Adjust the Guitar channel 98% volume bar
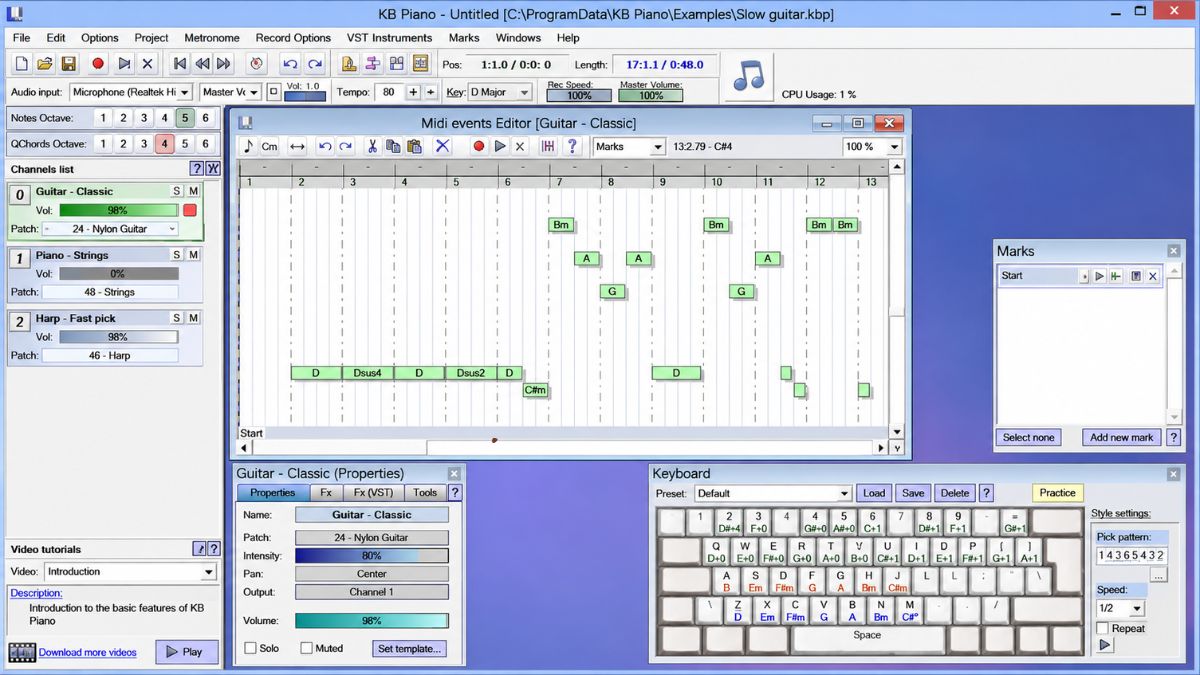Viewport: 1200px width, 675px height. click(x=118, y=210)
